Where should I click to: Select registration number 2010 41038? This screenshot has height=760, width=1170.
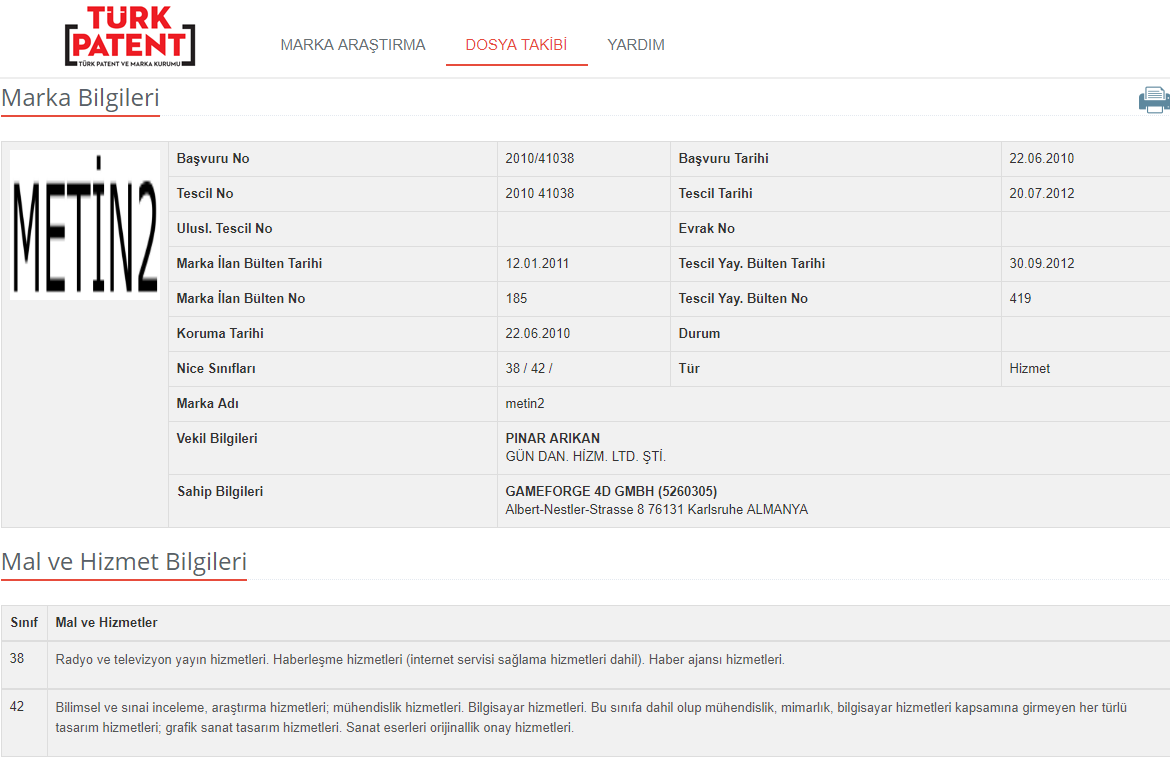(x=539, y=193)
